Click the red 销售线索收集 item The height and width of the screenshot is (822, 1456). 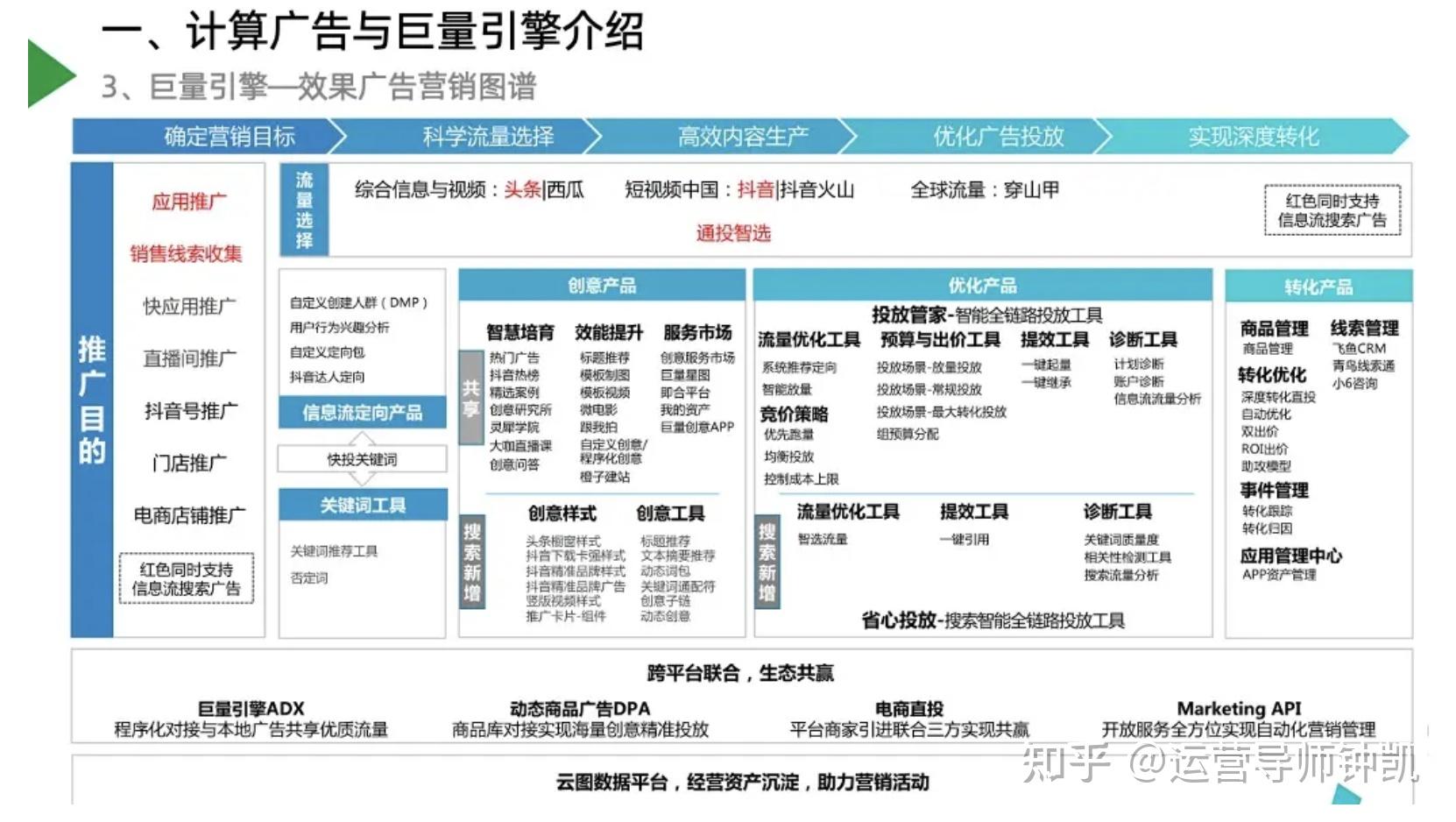tap(186, 254)
